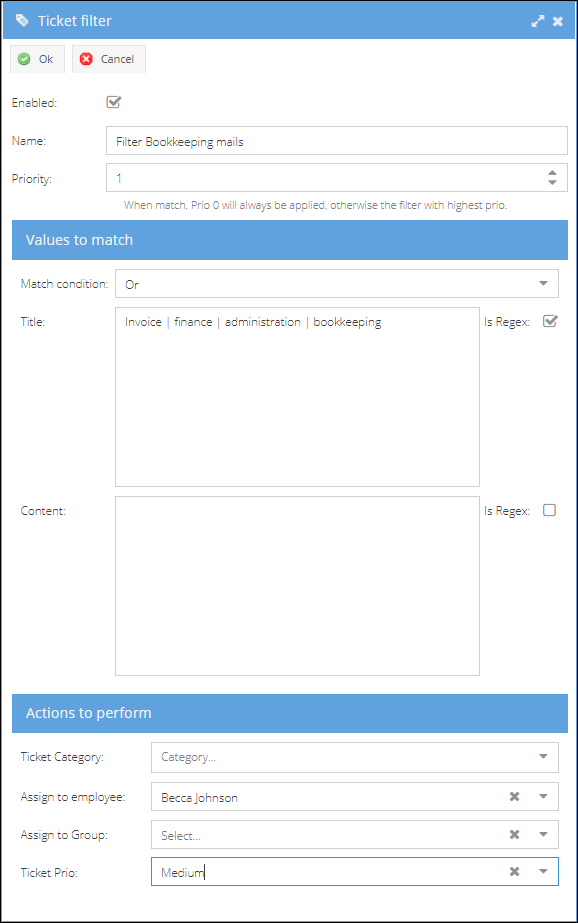This screenshot has width=578, height=923.
Task: Confirm with the Ok button
Action: [37, 59]
